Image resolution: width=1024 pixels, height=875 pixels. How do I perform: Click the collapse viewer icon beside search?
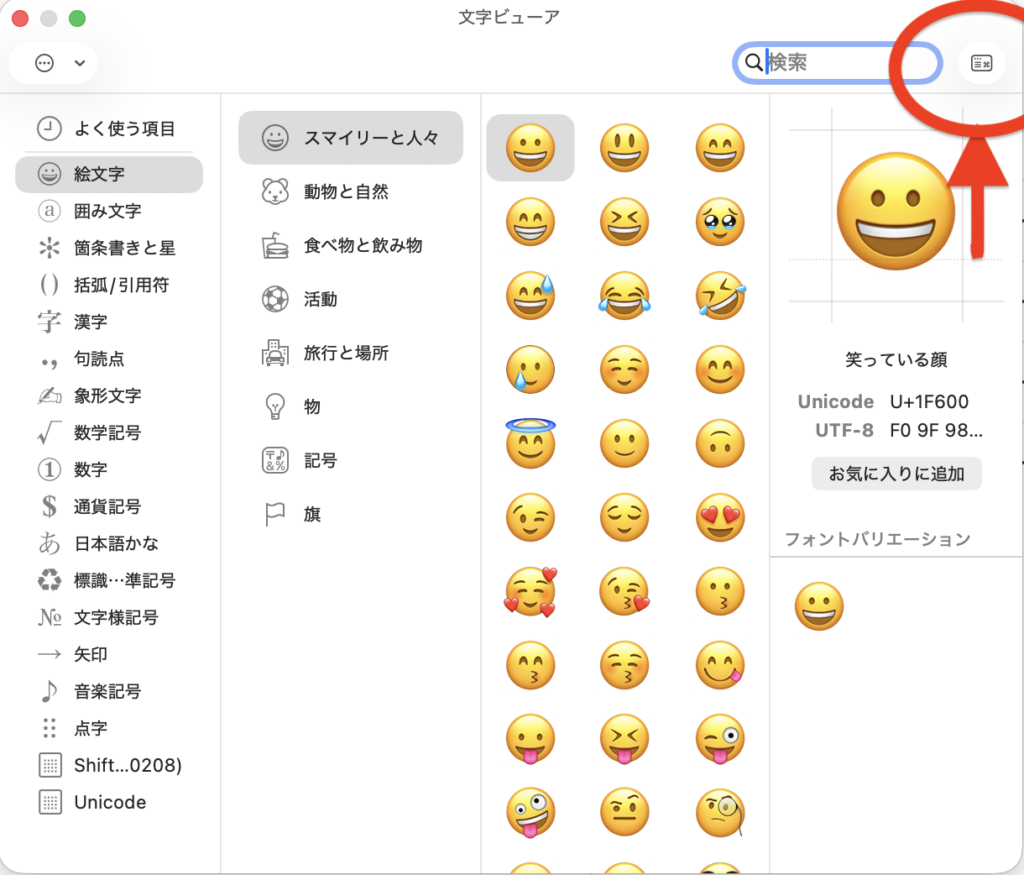click(x=981, y=63)
